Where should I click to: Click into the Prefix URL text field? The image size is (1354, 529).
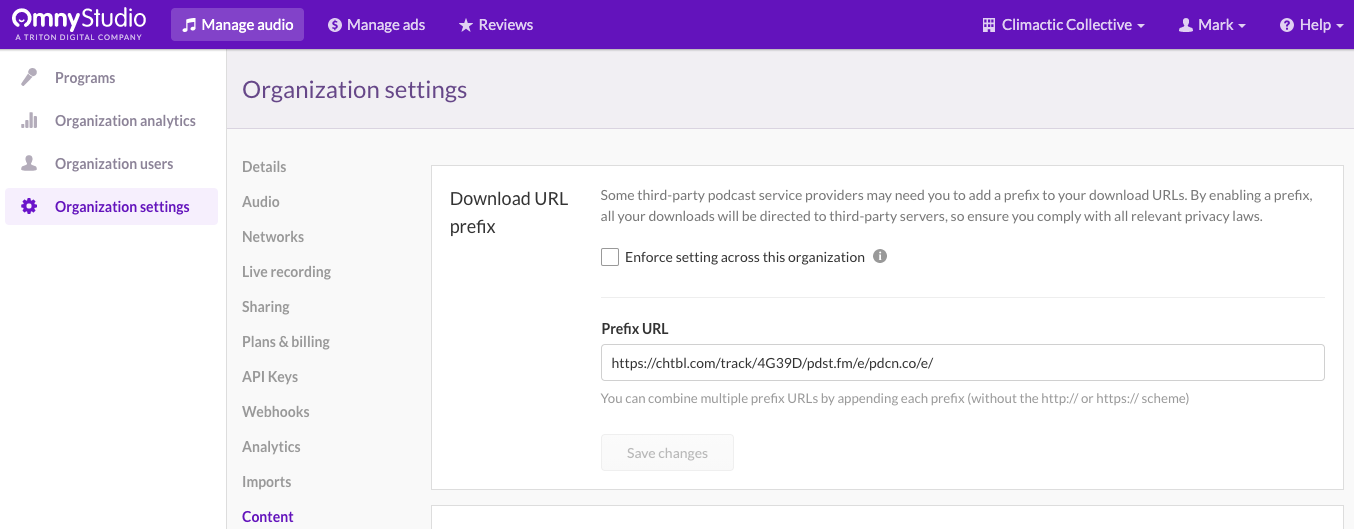tap(962, 363)
